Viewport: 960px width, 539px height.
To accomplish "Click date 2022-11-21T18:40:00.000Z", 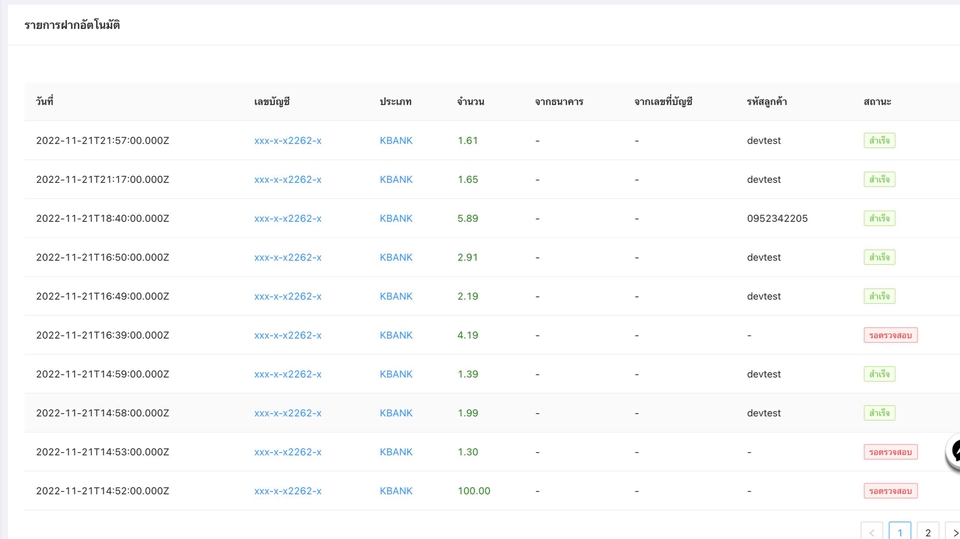I will tap(102, 218).
